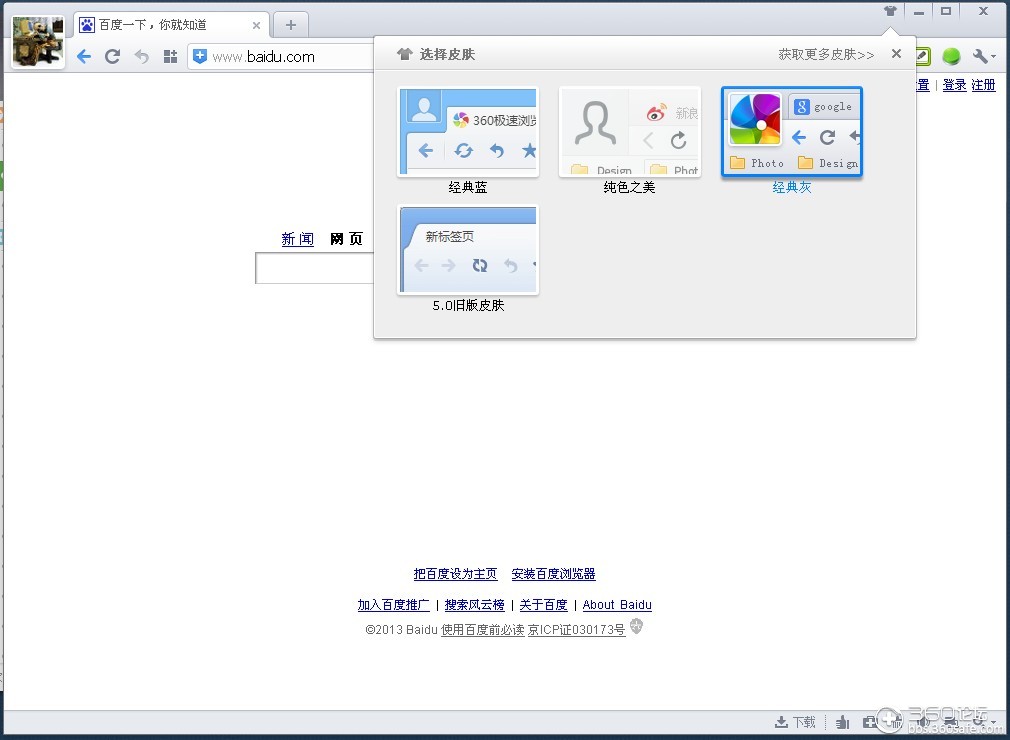Click the 登录 login link
Image resolution: width=1010 pixels, height=740 pixels.
(954, 85)
